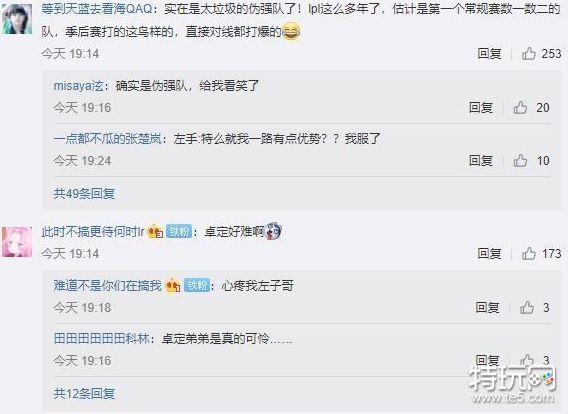Click the 铁粉 badge next to 此时不搞更待何时lr
Viewport: 568px width, 414px height.
click(179, 231)
